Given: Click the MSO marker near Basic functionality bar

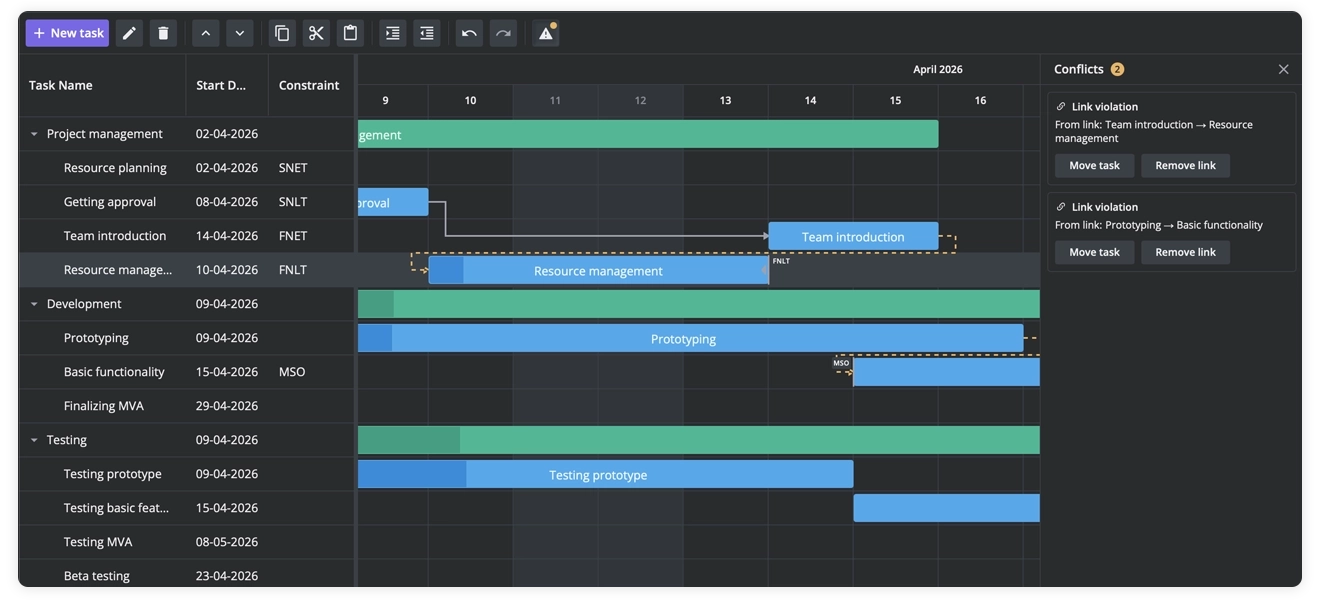Looking at the screenshot, I should click(x=841, y=363).
